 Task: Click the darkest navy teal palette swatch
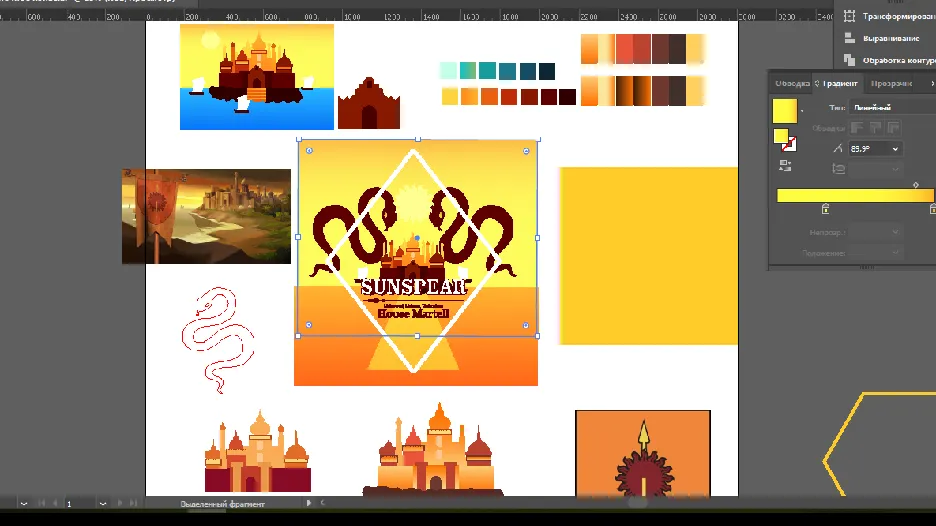pos(547,71)
